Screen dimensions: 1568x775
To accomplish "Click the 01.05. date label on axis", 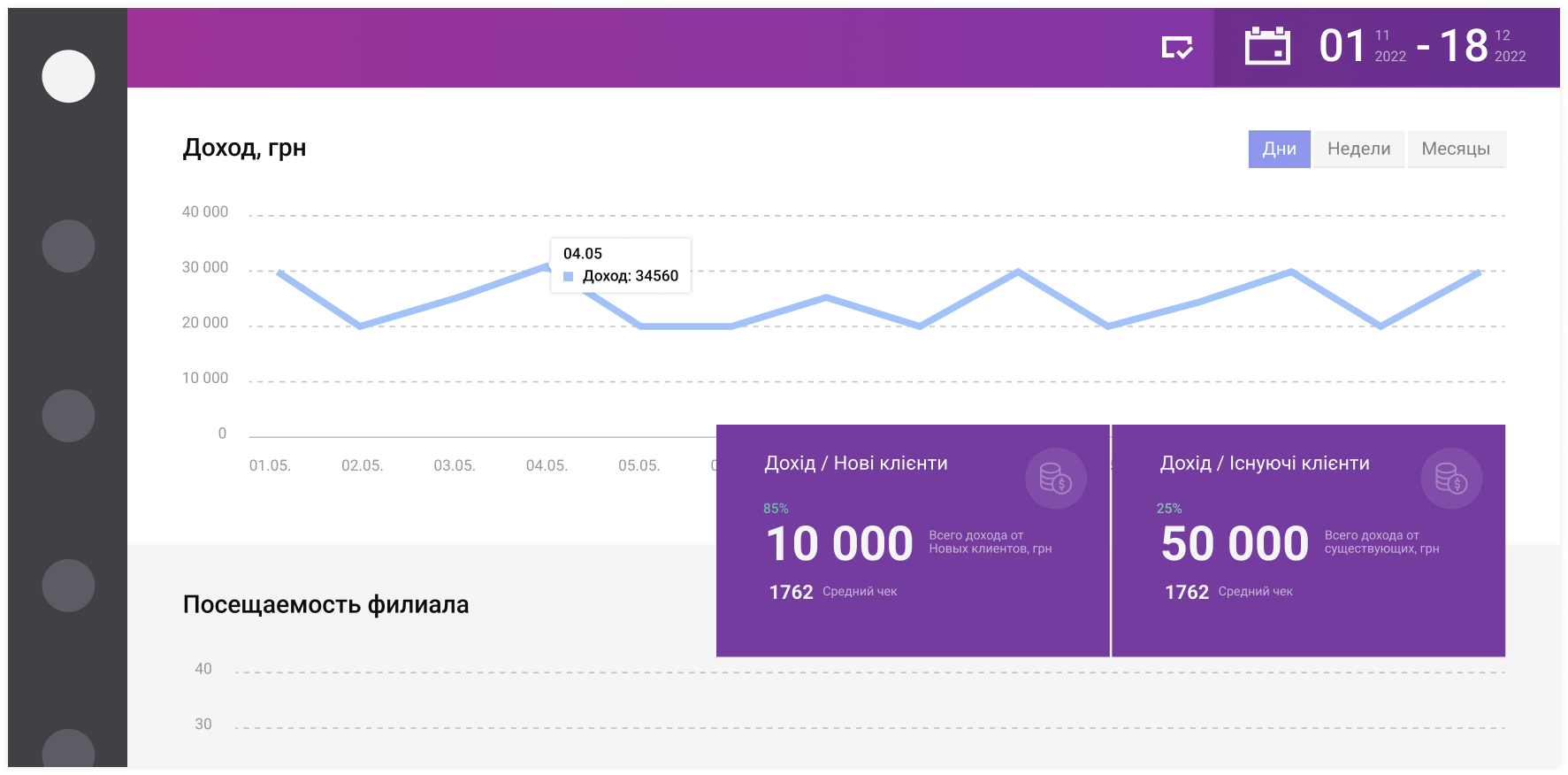I will (x=270, y=465).
